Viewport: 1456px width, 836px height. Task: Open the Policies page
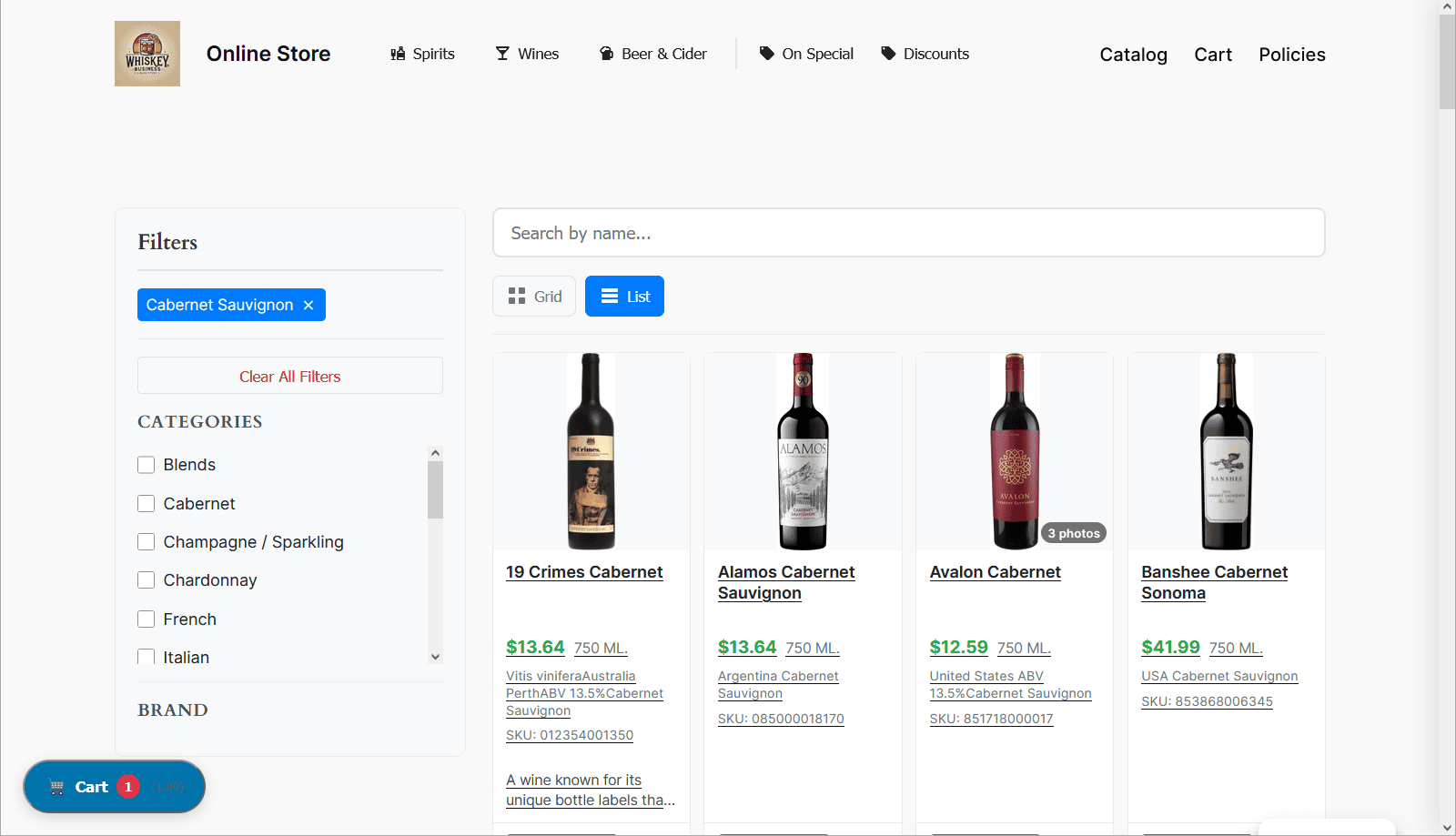click(1292, 55)
